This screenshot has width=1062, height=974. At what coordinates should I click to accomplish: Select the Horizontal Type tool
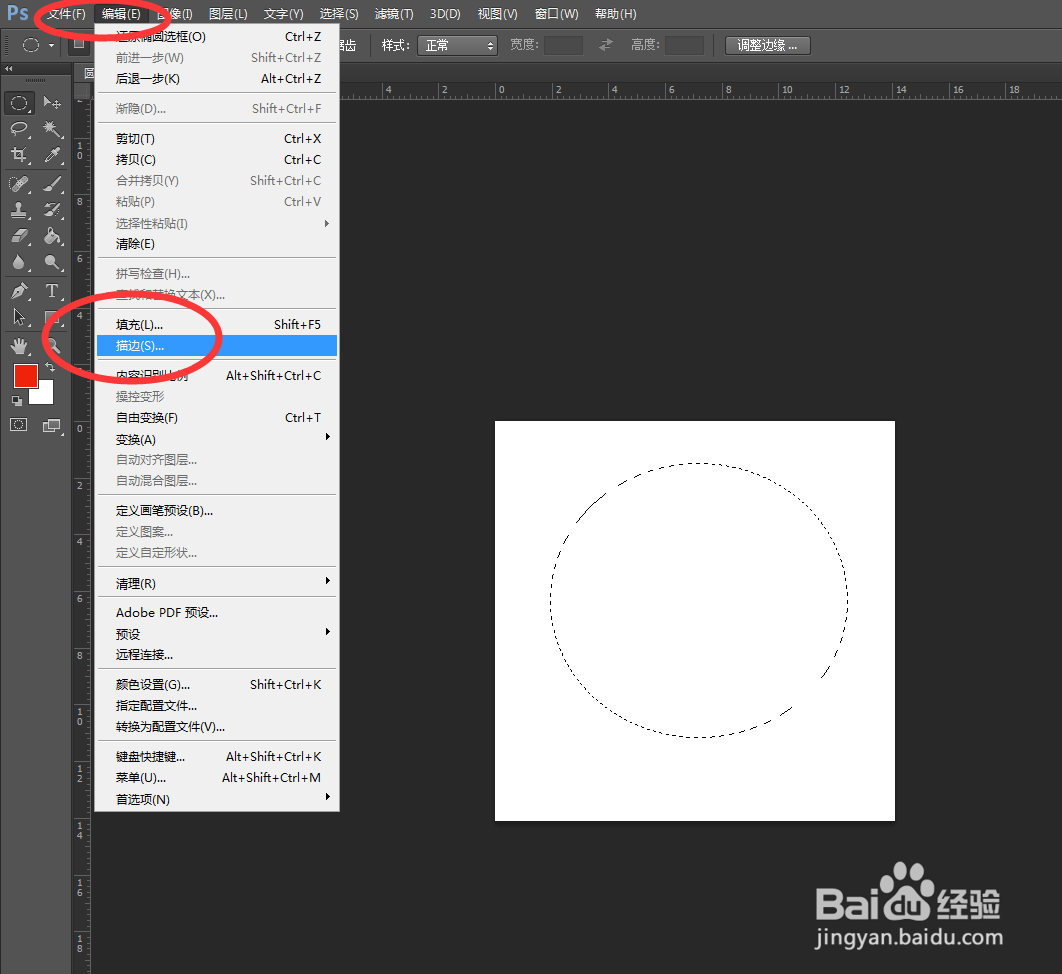[52, 291]
